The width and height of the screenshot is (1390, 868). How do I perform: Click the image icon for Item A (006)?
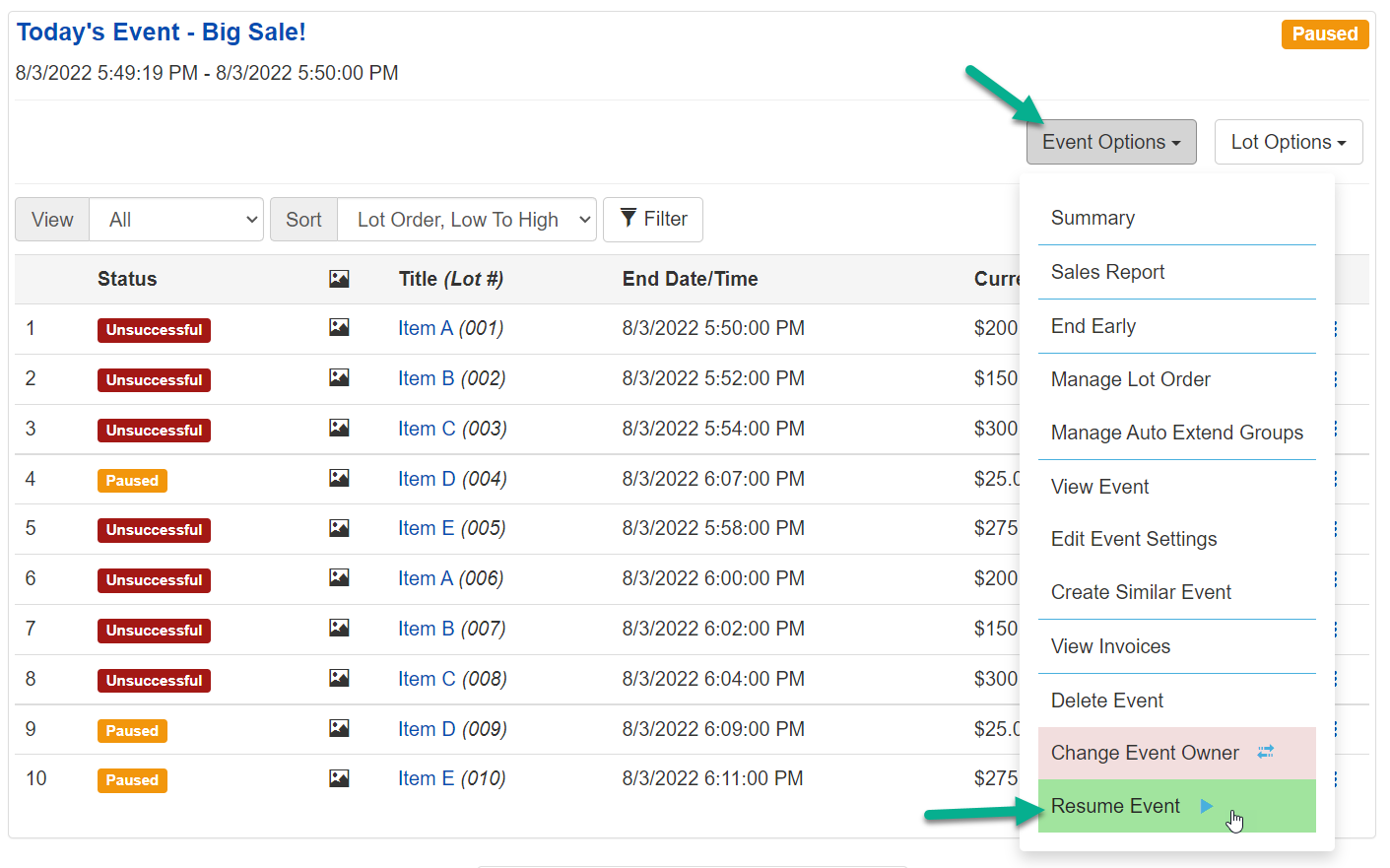tap(339, 577)
